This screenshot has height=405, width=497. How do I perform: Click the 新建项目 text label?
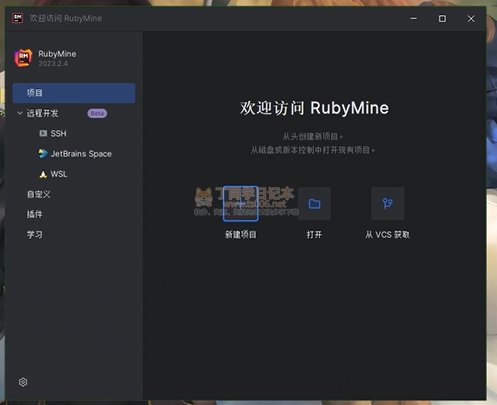click(x=240, y=235)
